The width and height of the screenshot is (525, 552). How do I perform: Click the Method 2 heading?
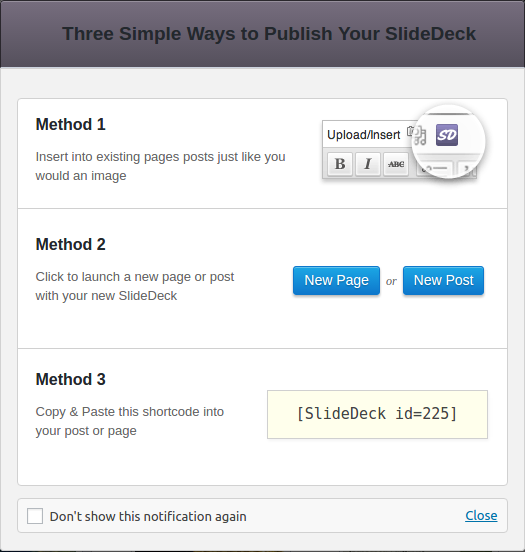pyautogui.click(x=70, y=244)
